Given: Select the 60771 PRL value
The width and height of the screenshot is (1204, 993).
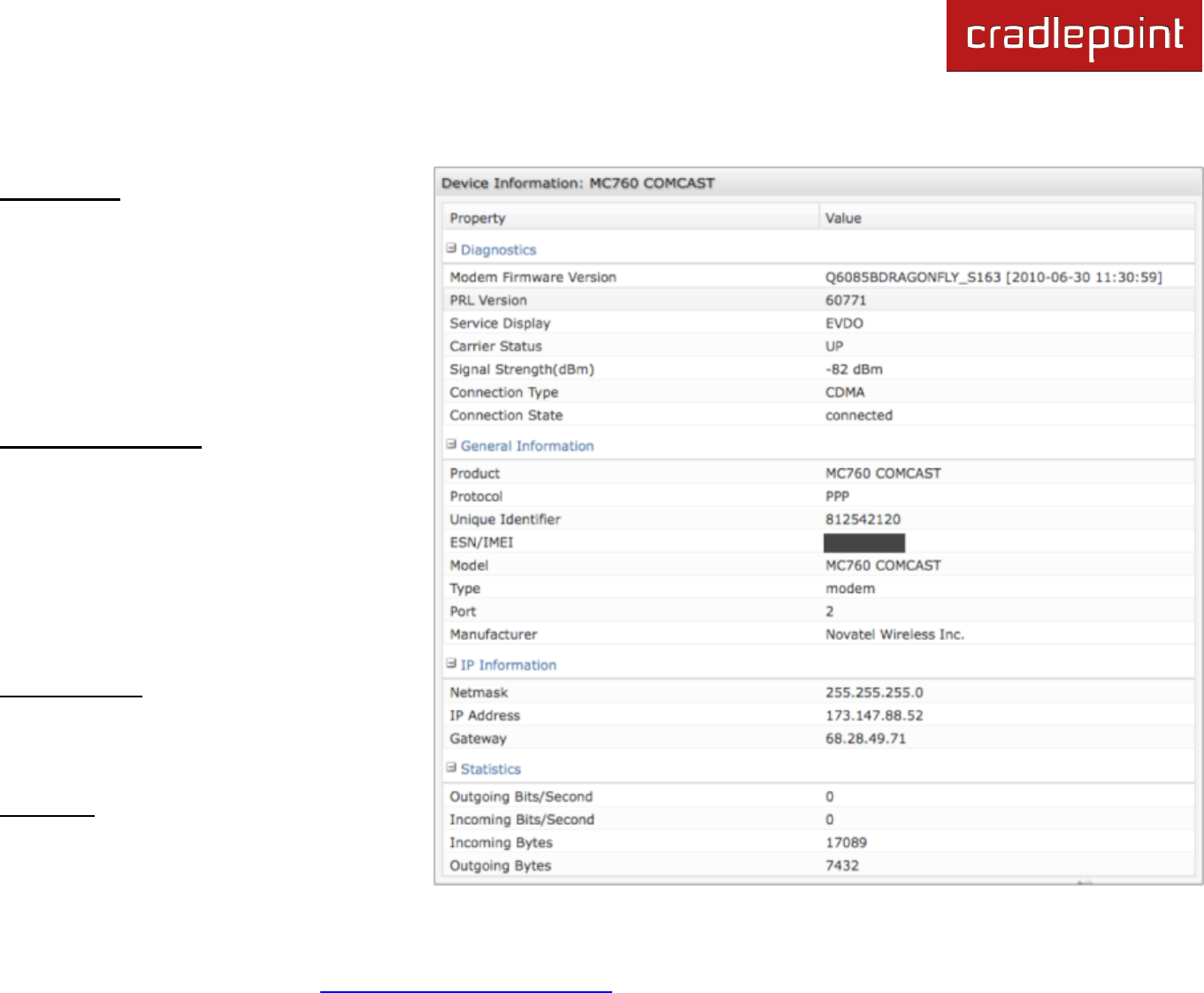Looking at the screenshot, I should (x=846, y=300).
